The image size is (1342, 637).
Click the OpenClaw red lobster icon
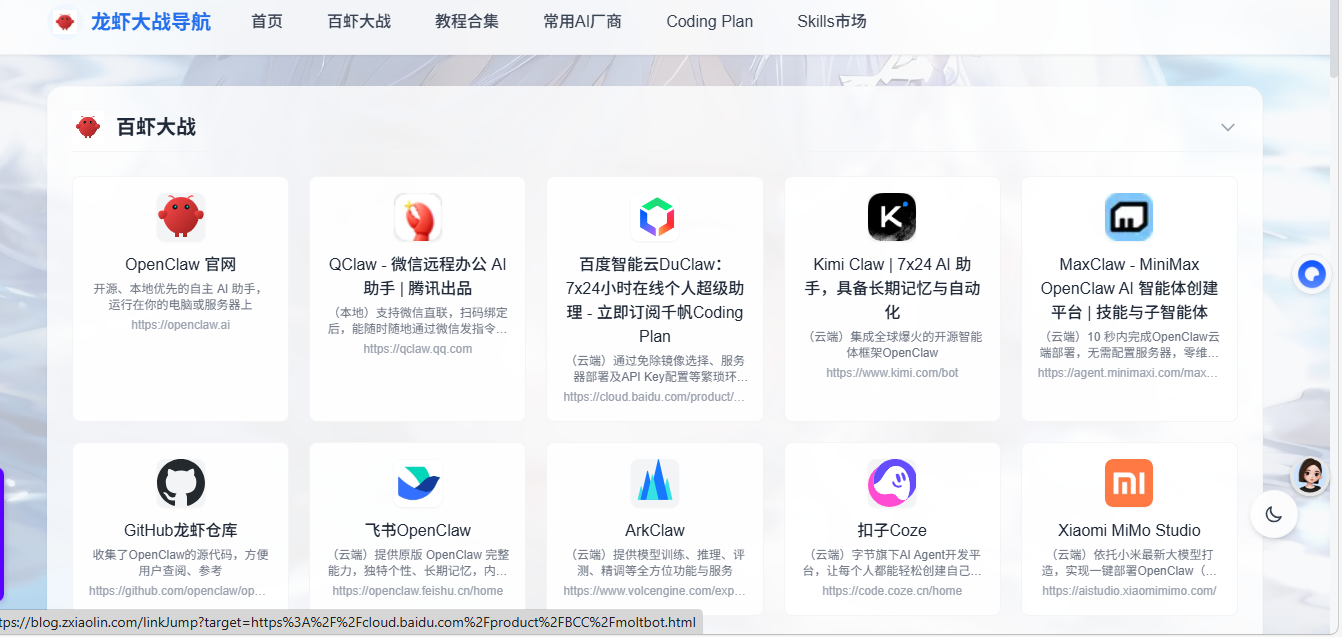(x=181, y=217)
